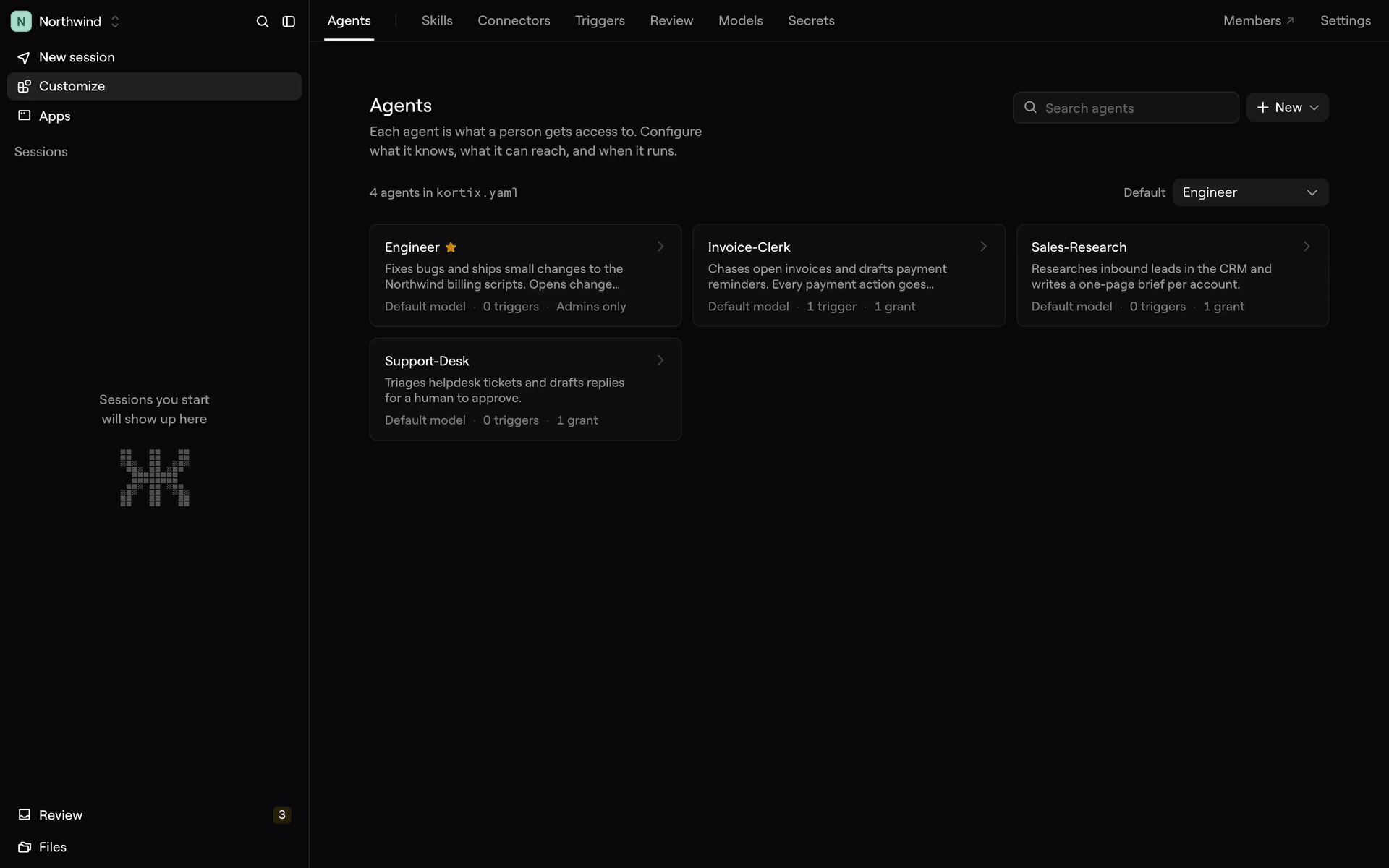1389x868 pixels.
Task: Click the magnifier icon in Search agents
Action: point(1031,107)
